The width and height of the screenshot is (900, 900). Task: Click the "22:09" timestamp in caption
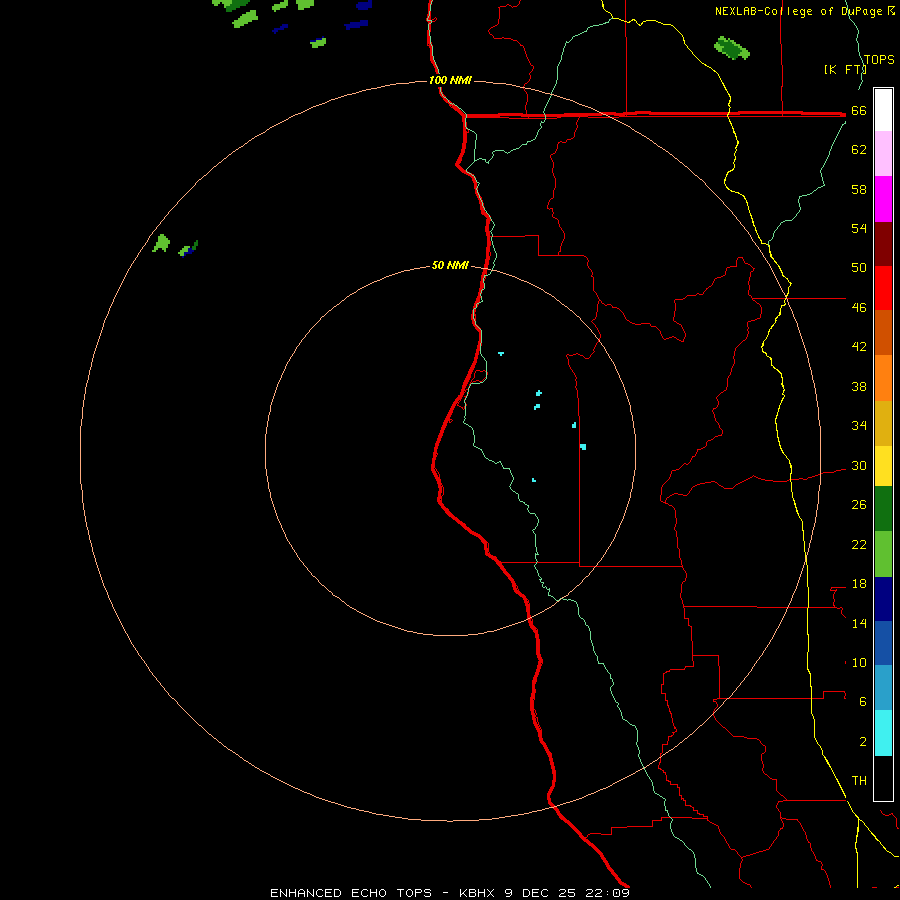click(607, 893)
